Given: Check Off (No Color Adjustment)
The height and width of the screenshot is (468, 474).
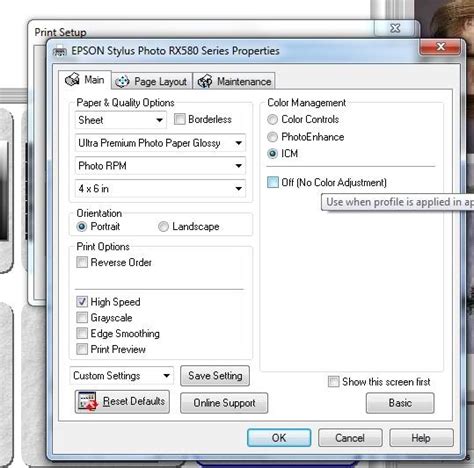Looking at the screenshot, I should [273, 182].
